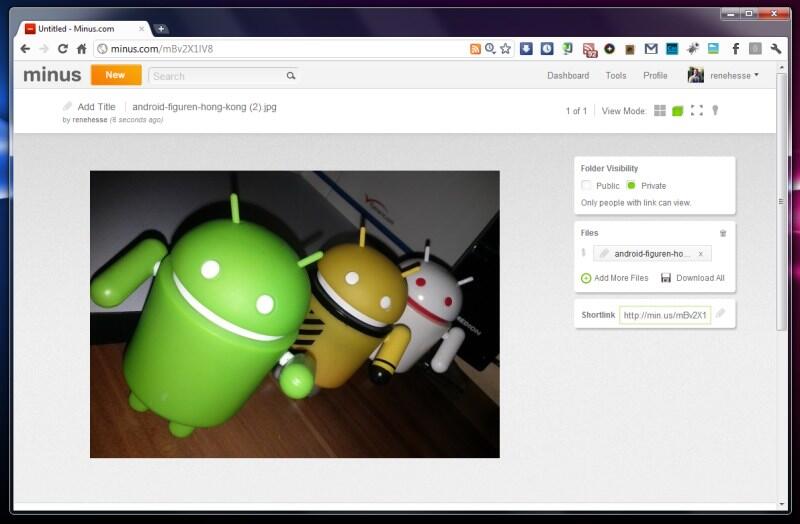Open a new browser tab
Viewport: 800px width, 524px height.
161,29
